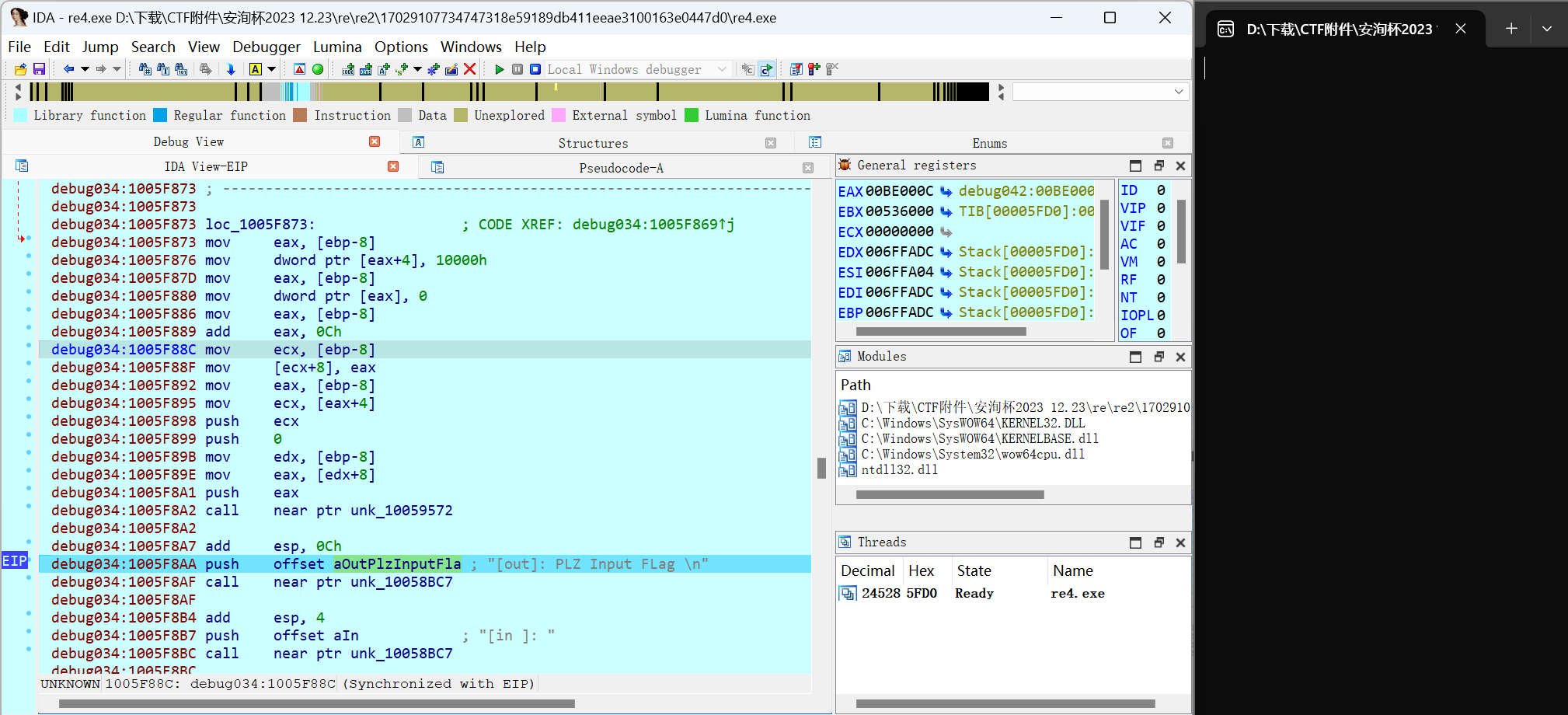Click the add breakpoint toolbar icon

tap(814, 69)
